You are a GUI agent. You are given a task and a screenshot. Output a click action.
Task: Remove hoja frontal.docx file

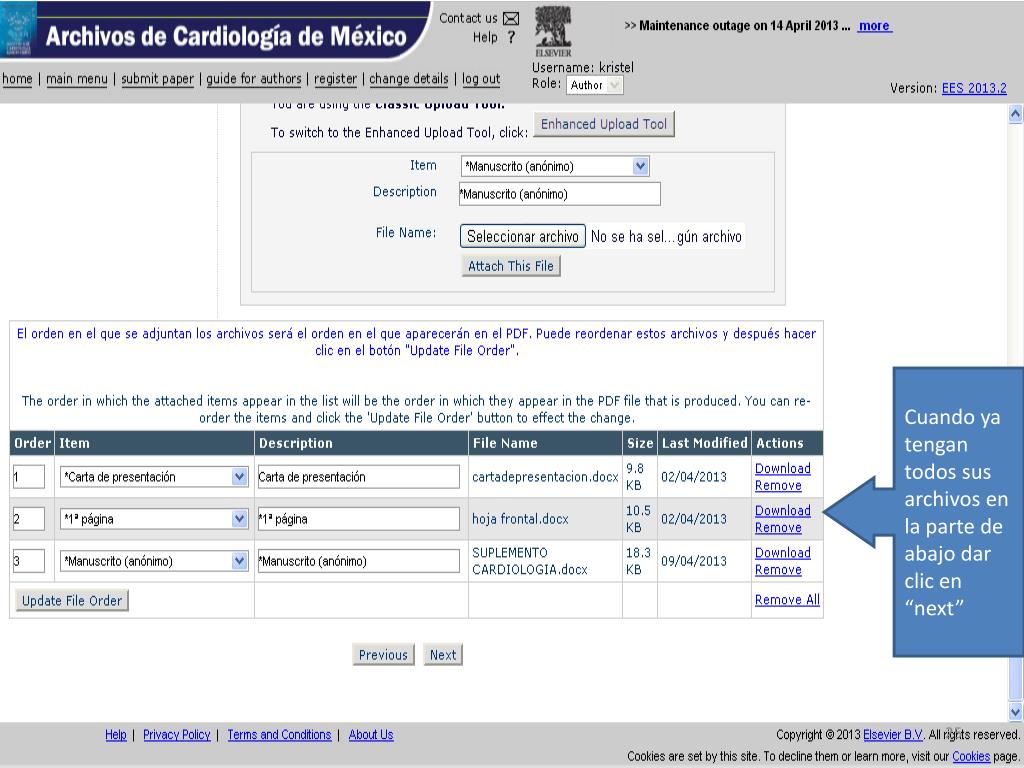coord(778,527)
